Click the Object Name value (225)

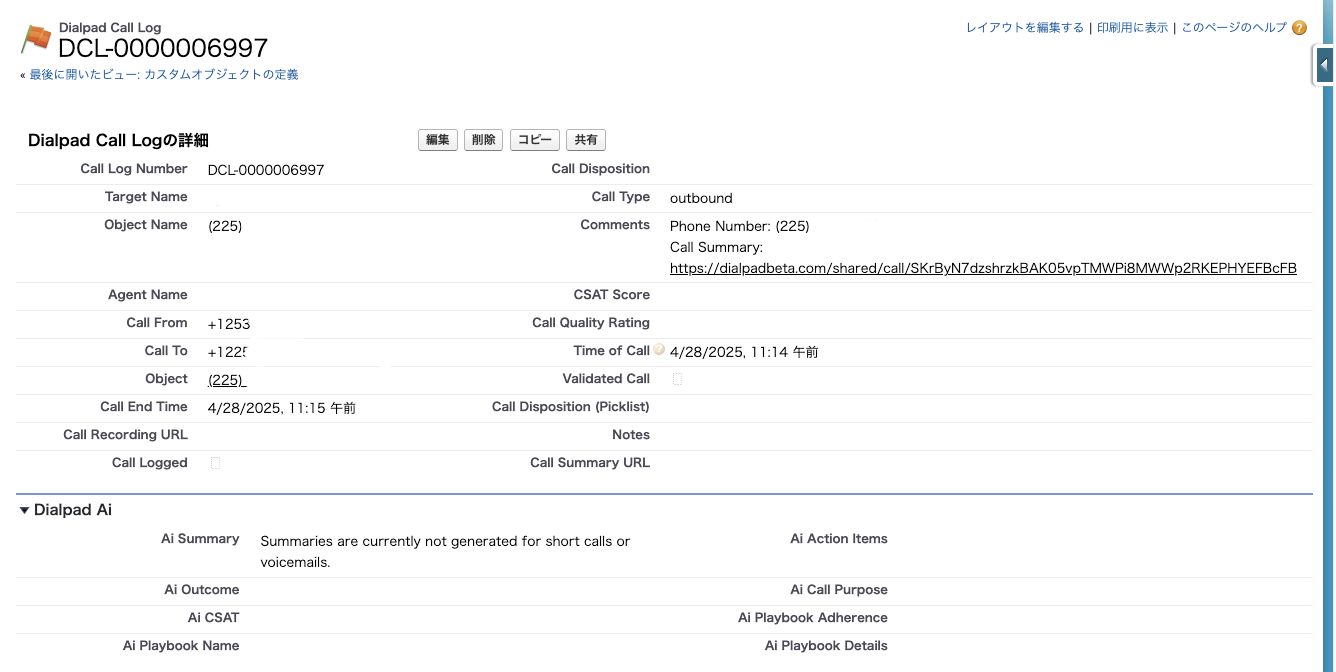(x=225, y=226)
